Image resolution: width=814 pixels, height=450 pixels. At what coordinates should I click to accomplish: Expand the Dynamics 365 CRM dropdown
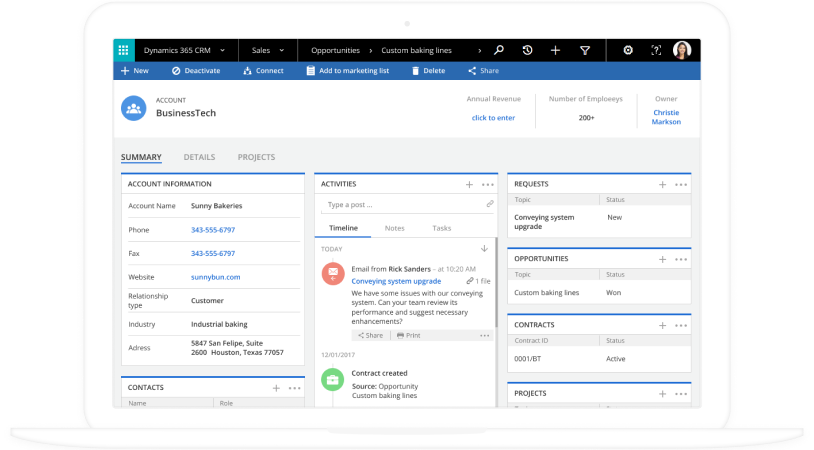[222, 50]
